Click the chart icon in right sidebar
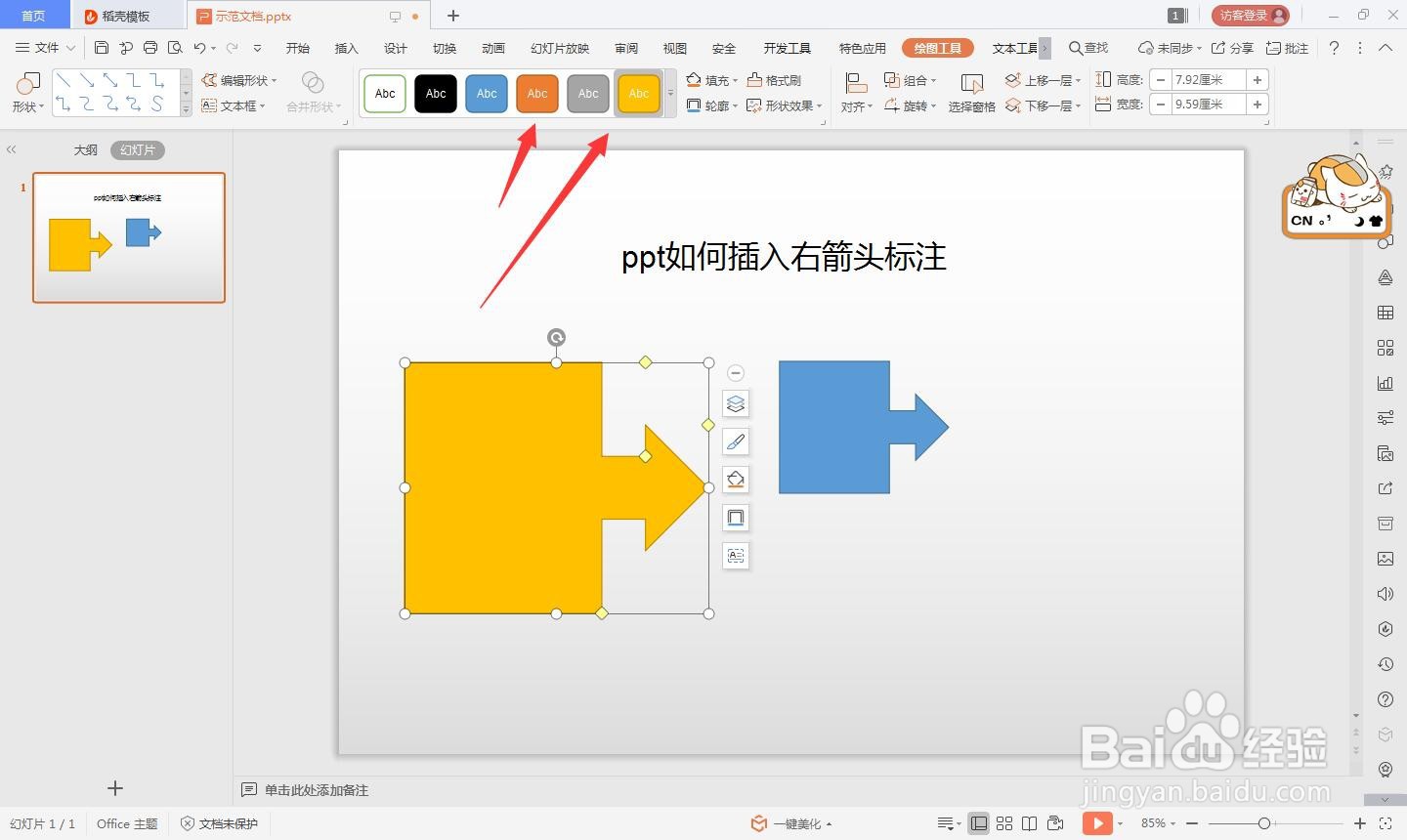Viewport: 1407px width, 840px height. [x=1385, y=382]
